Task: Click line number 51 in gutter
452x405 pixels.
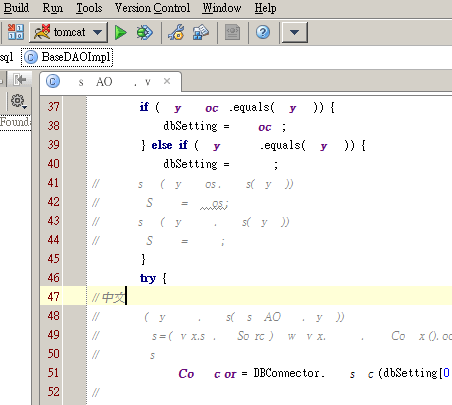Action: point(53,373)
